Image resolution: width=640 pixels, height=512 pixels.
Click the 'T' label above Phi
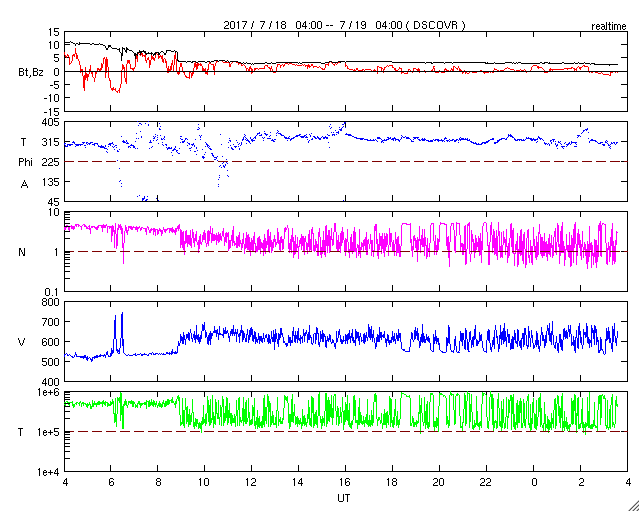[23, 142]
